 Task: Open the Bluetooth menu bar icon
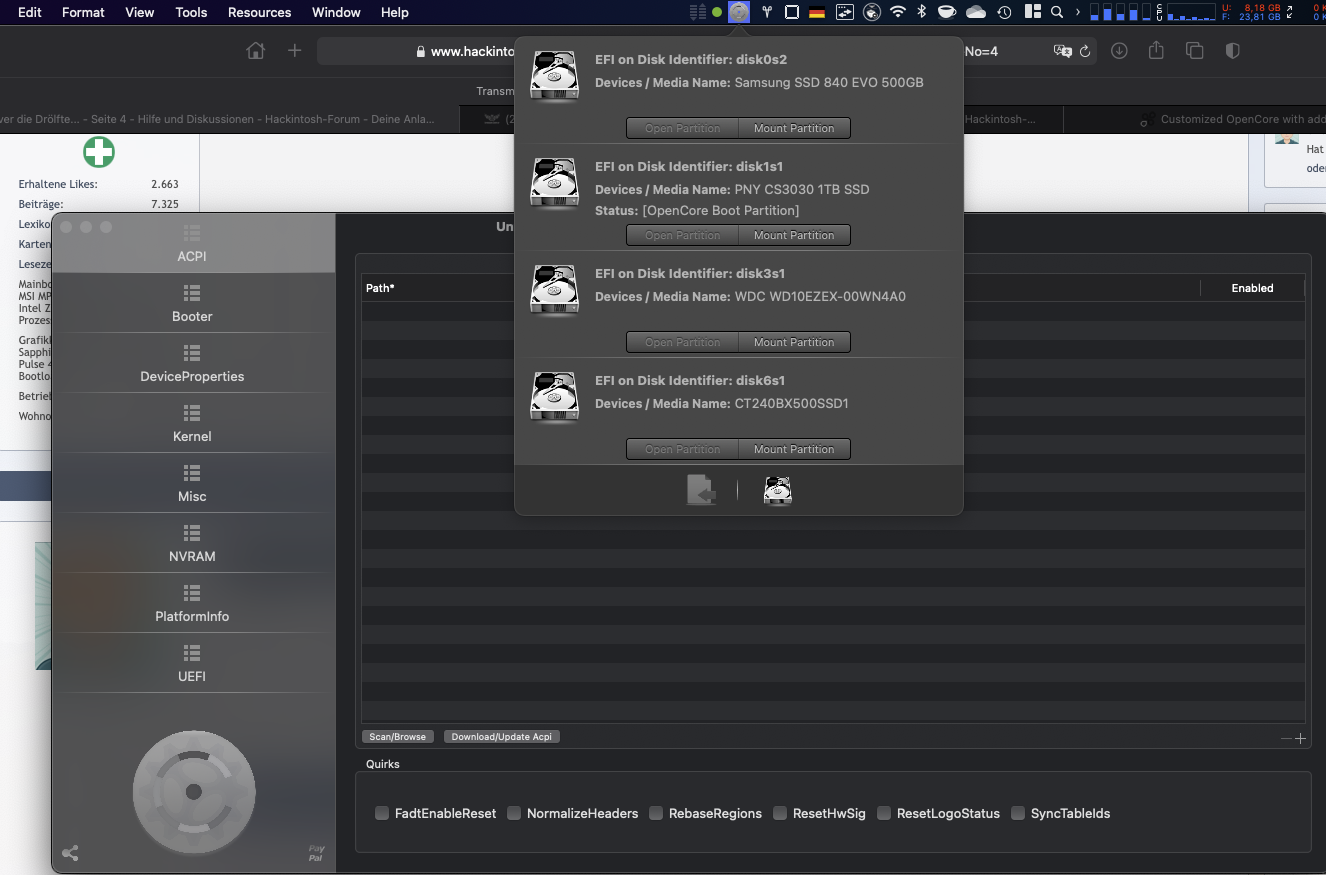click(x=922, y=12)
